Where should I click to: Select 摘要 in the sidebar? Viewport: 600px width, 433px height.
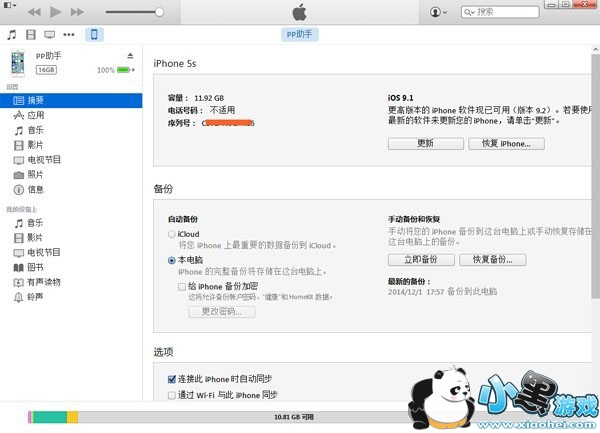point(71,101)
